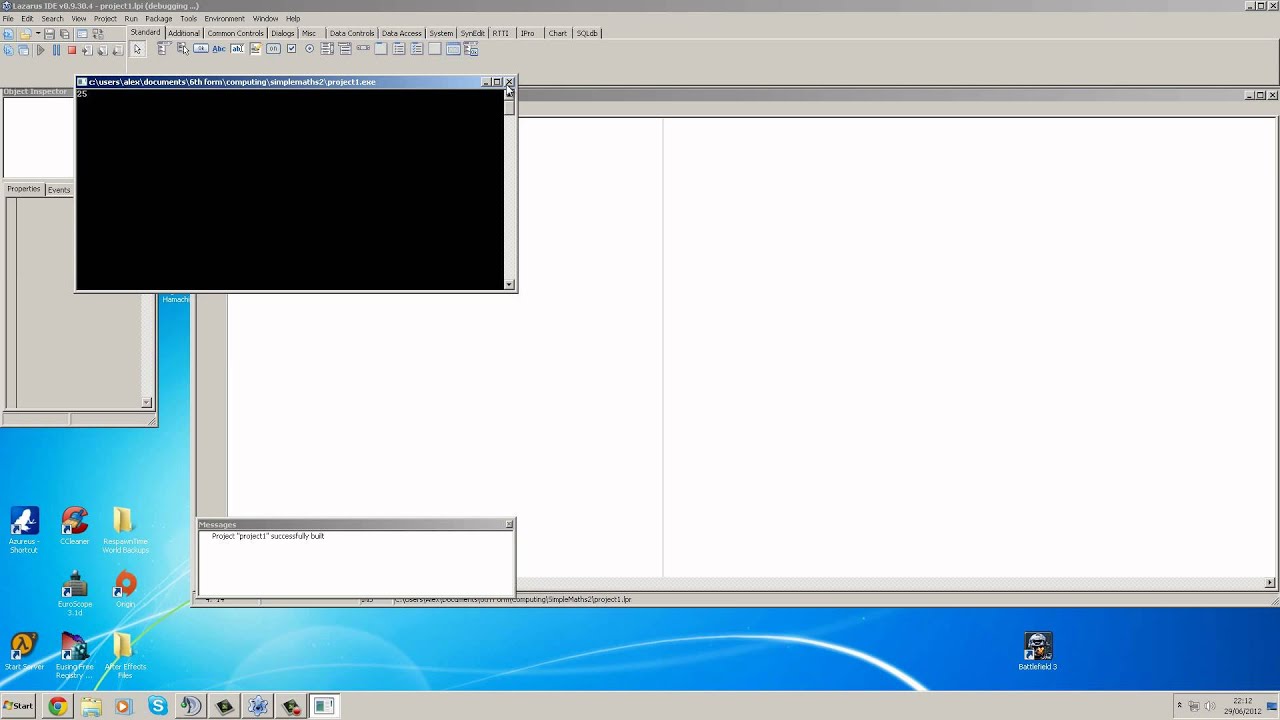Open the Start Server Half-Life shortcut

tap(24, 651)
